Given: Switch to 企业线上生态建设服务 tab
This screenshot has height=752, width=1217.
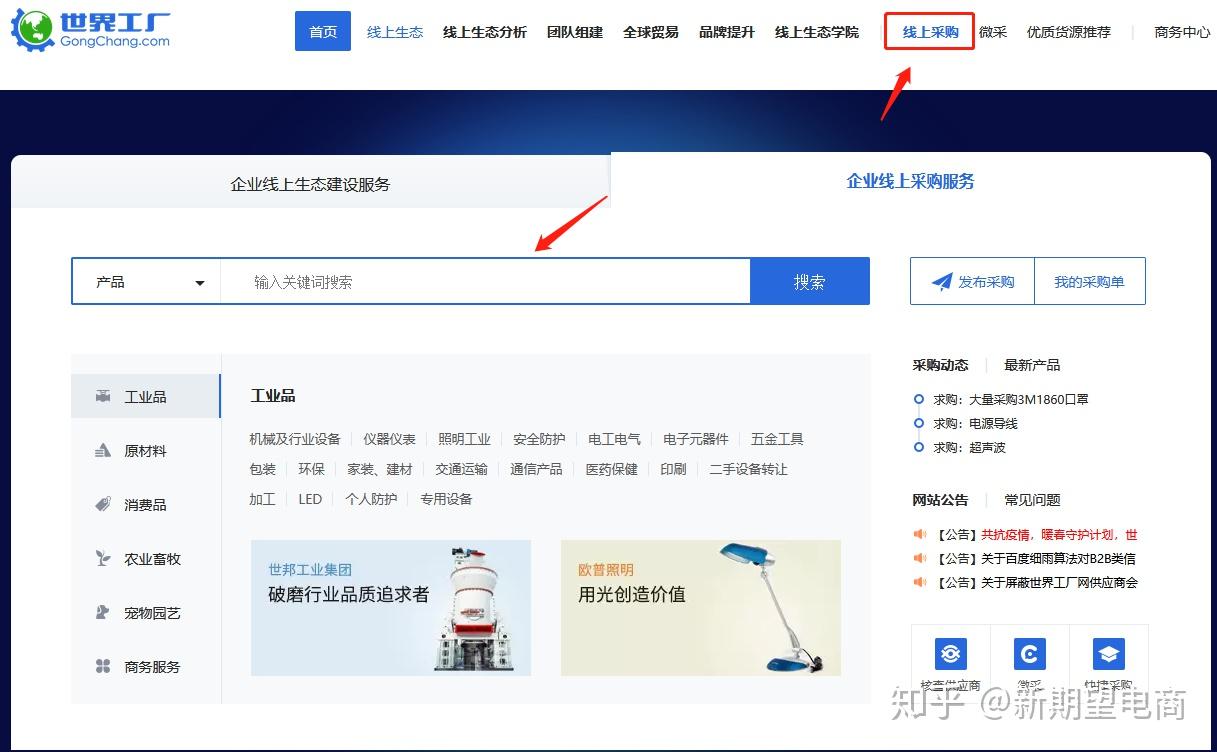Looking at the screenshot, I should (x=310, y=184).
